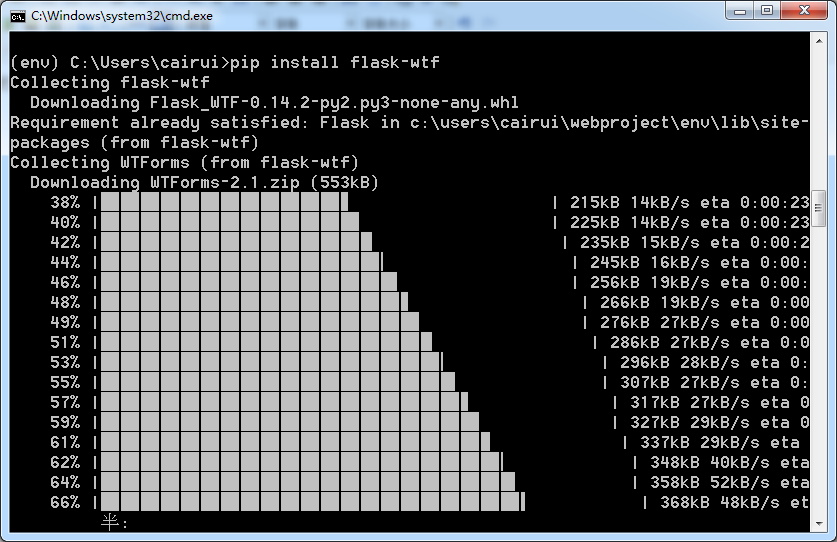Click the 62% progress percentage

(x=65, y=462)
